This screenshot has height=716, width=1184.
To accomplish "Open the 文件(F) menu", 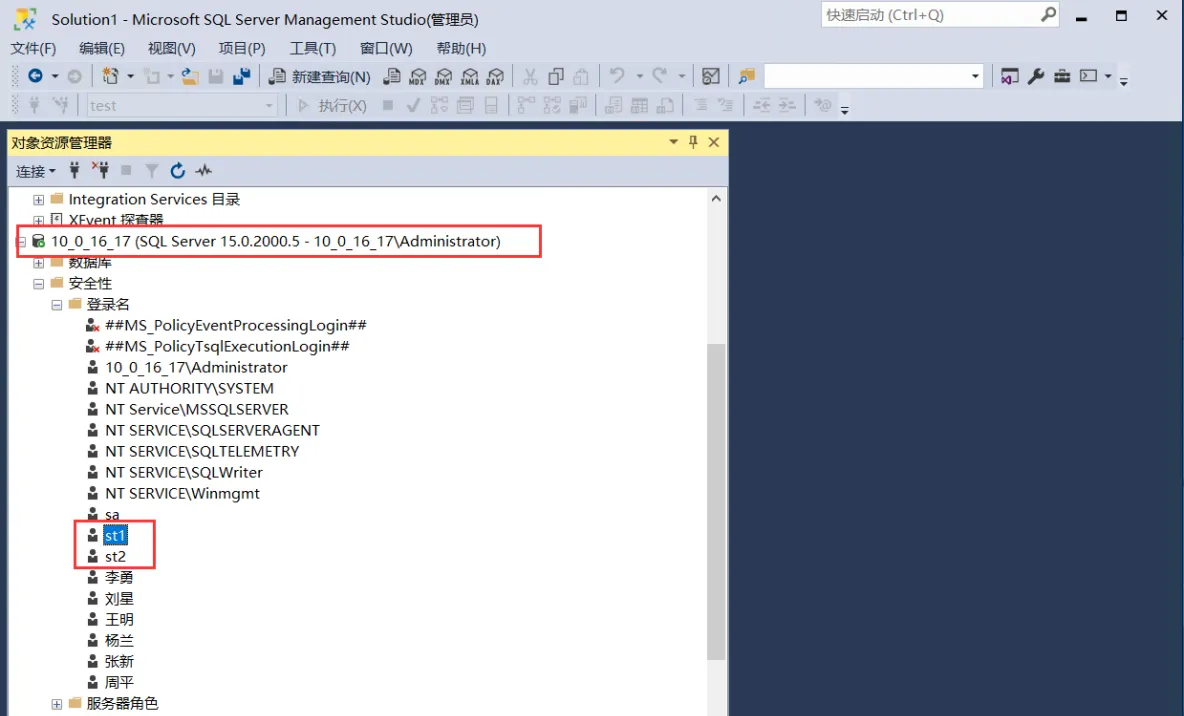I will pyautogui.click(x=33, y=48).
